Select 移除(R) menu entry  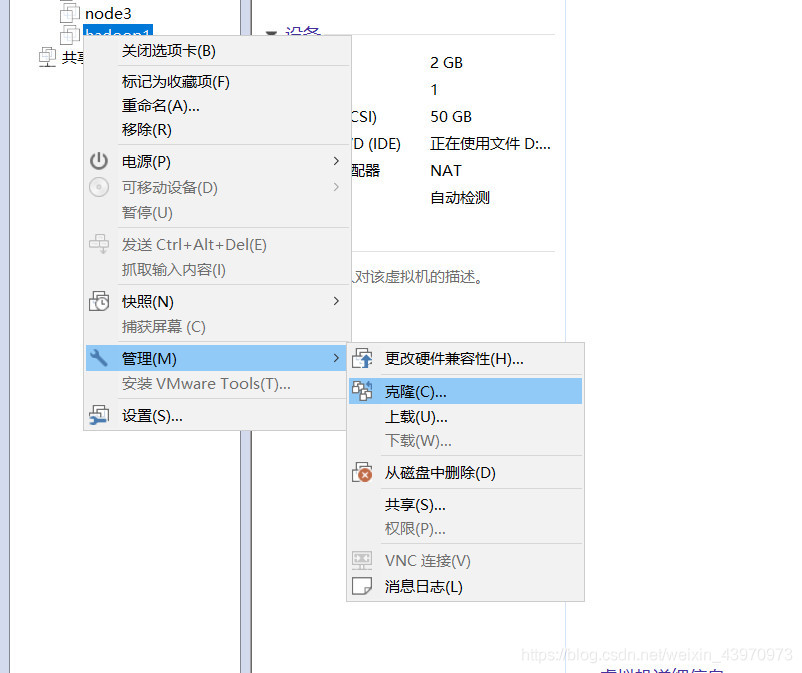(x=218, y=130)
